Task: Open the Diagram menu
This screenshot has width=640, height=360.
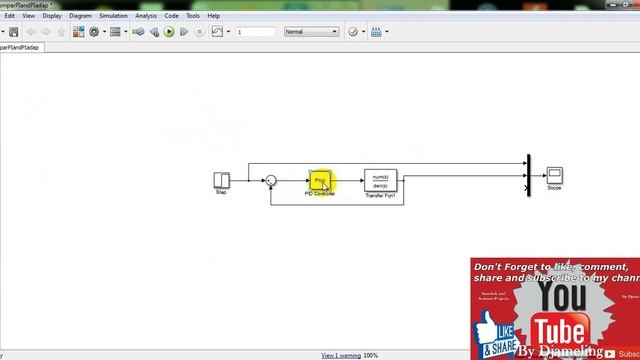Action: (x=80, y=16)
